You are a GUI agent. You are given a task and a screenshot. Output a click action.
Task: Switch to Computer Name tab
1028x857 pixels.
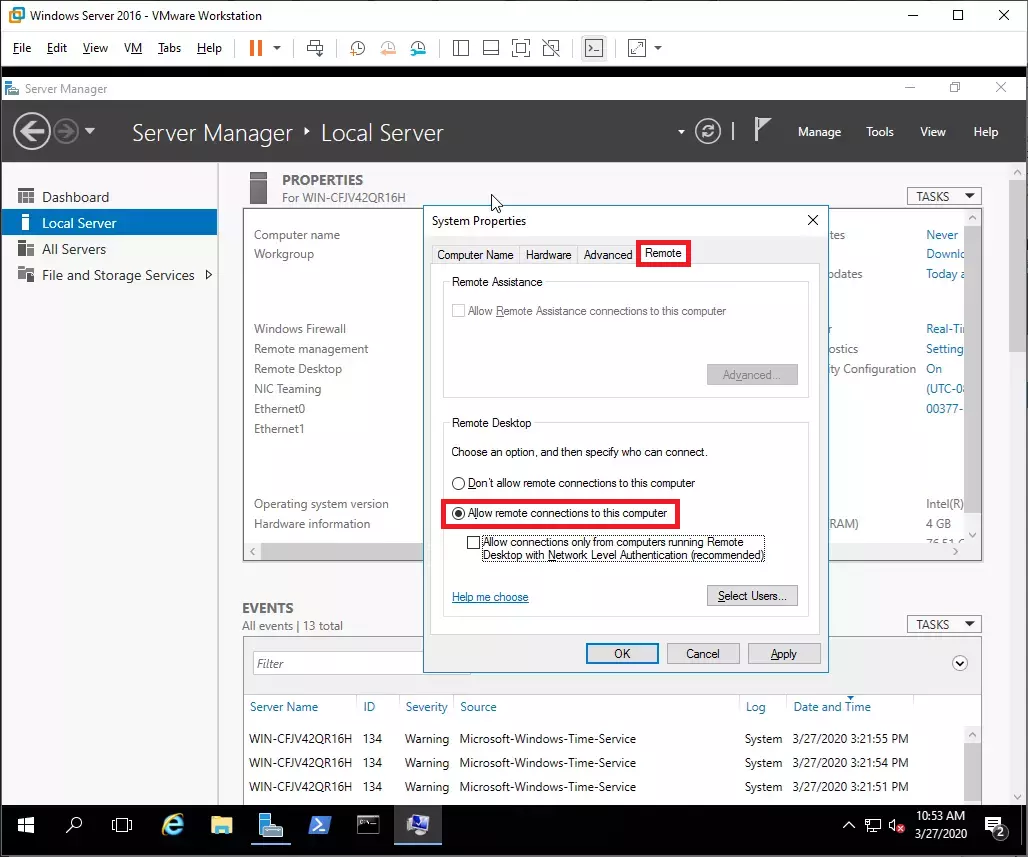[x=475, y=254]
